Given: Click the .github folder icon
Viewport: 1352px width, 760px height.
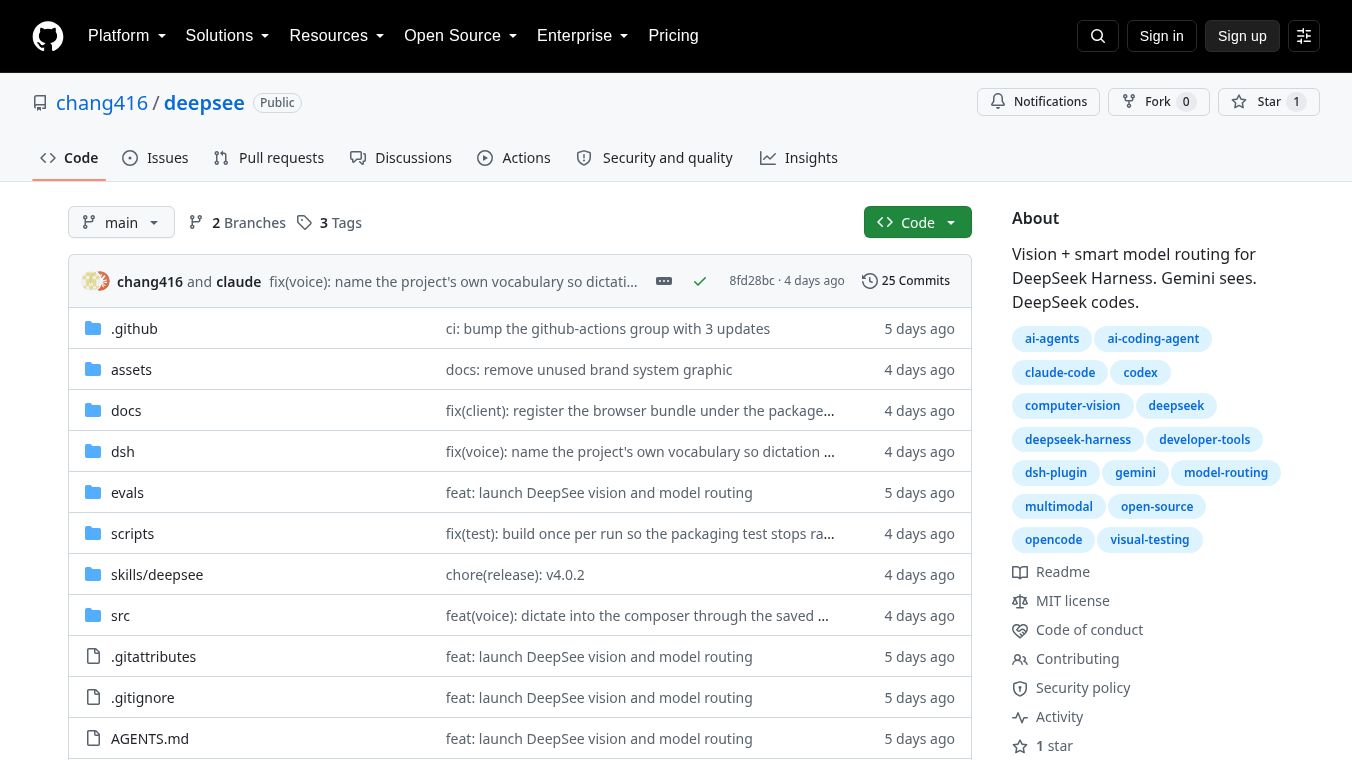Looking at the screenshot, I should (x=93, y=329).
